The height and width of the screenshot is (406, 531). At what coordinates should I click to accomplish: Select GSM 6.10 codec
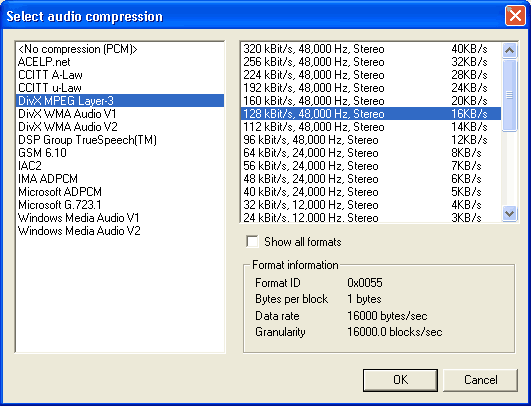[x=120, y=152]
